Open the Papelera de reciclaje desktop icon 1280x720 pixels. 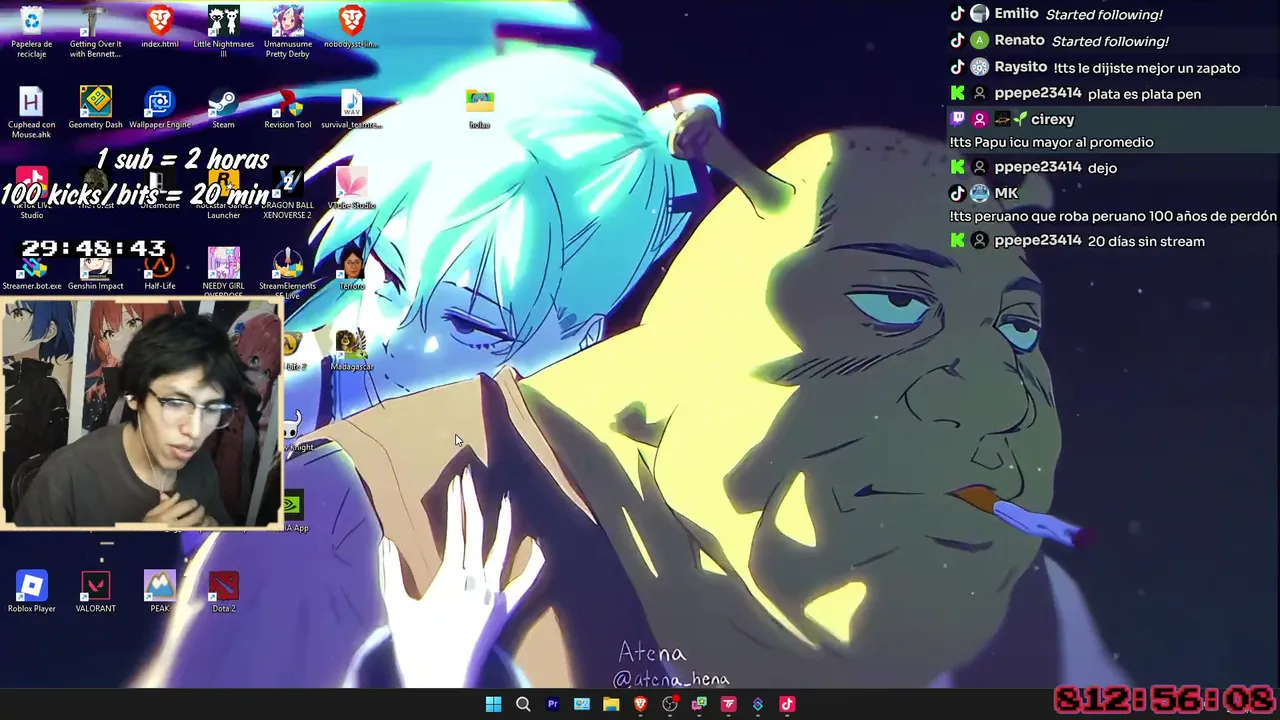32,32
